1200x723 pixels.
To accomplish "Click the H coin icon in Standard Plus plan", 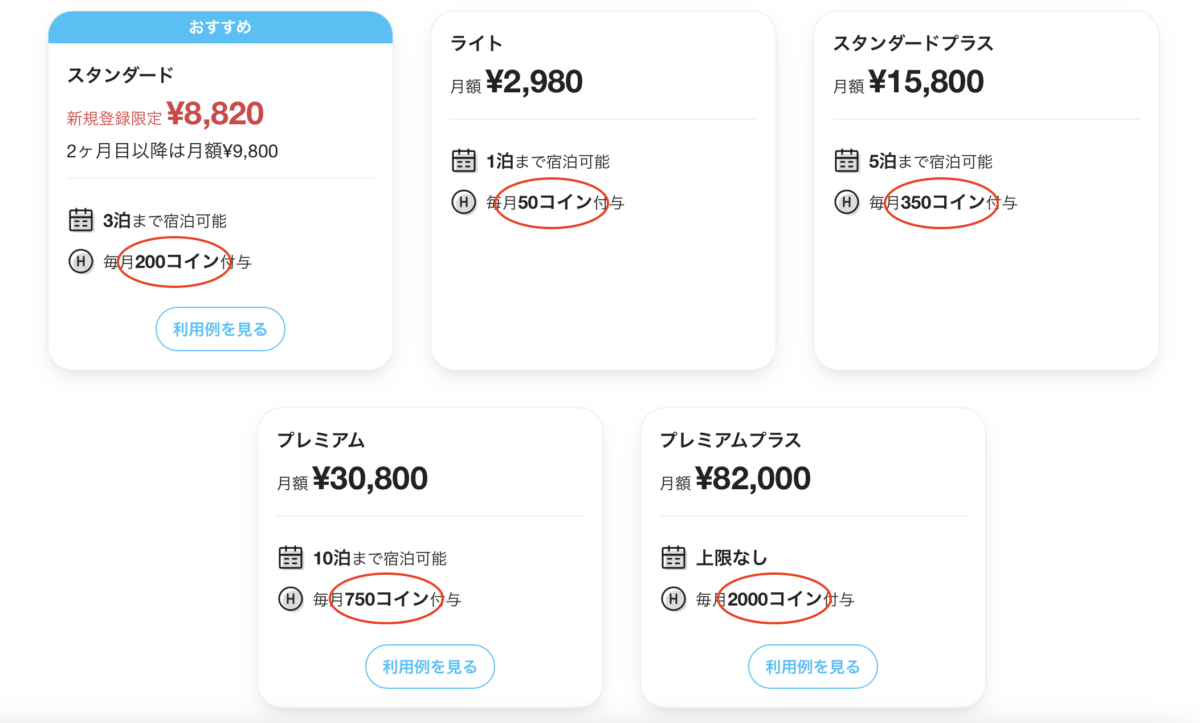I will (x=847, y=202).
